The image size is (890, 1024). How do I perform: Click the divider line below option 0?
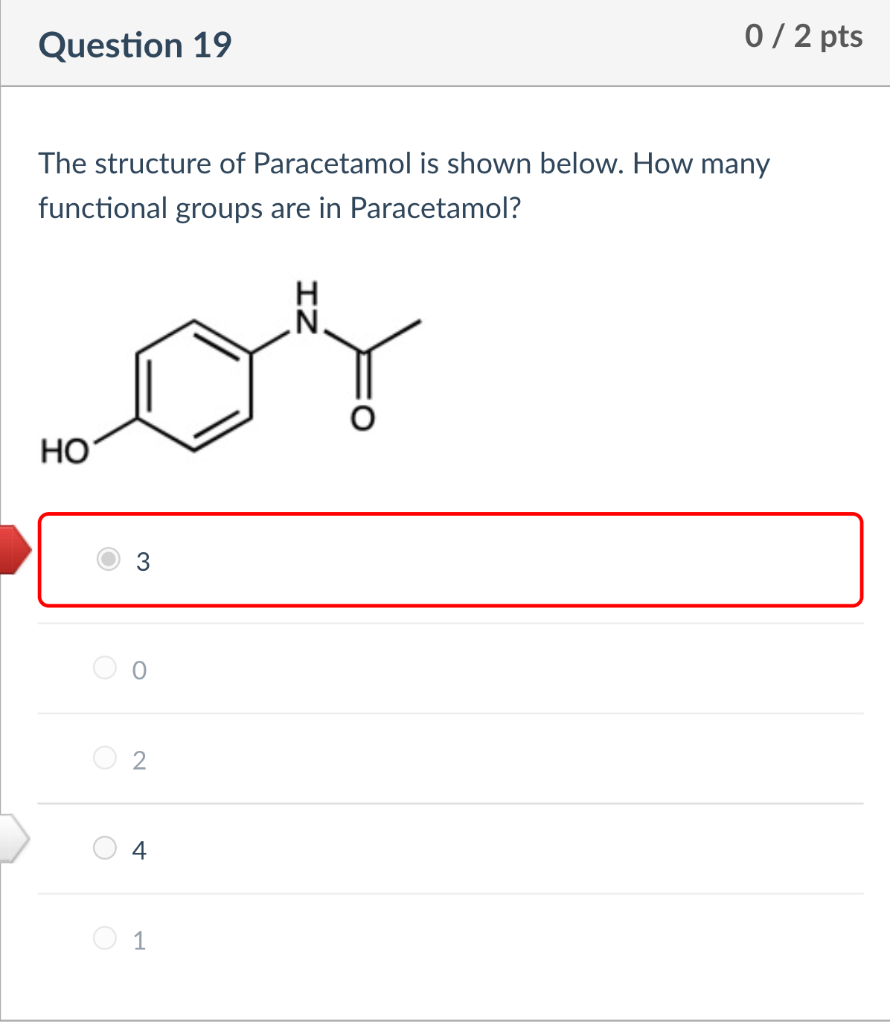(x=450, y=713)
